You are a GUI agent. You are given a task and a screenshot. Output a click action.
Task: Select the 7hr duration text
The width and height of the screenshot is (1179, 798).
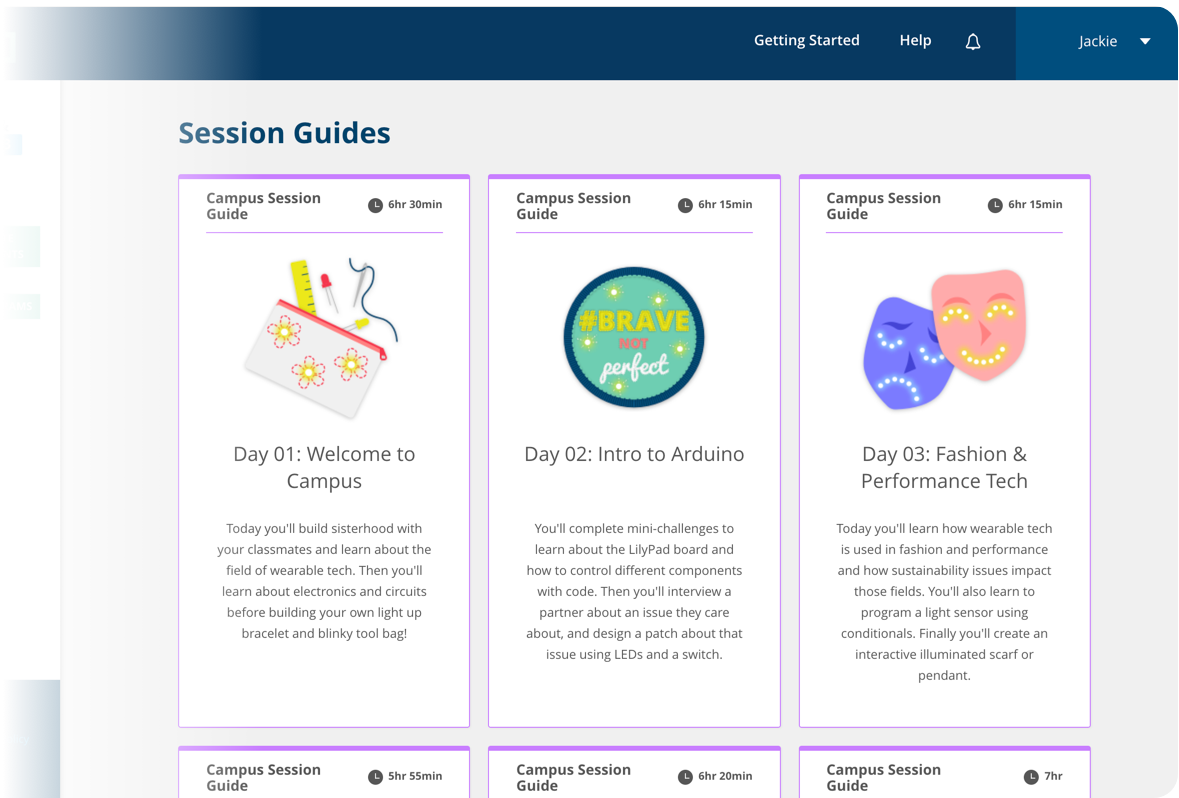(1053, 776)
